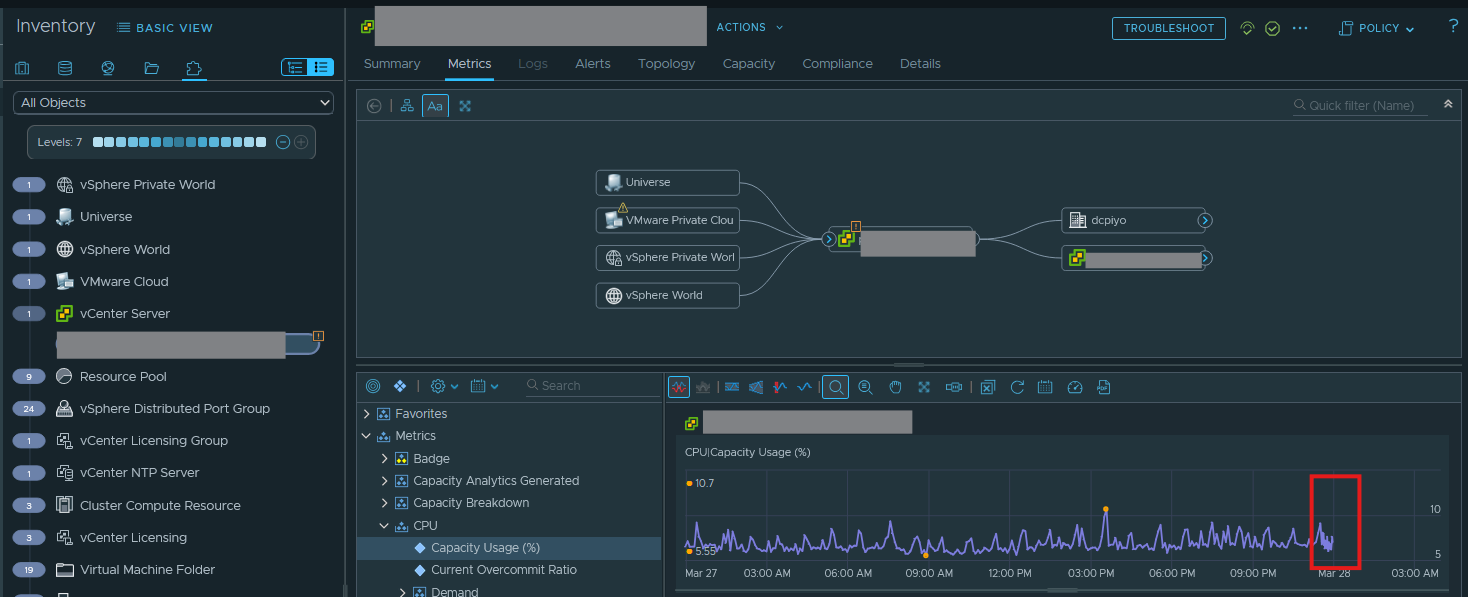Expand the dcpiyo node arrow
Screen dimensions: 1468x597
click(x=1205, y=220)
